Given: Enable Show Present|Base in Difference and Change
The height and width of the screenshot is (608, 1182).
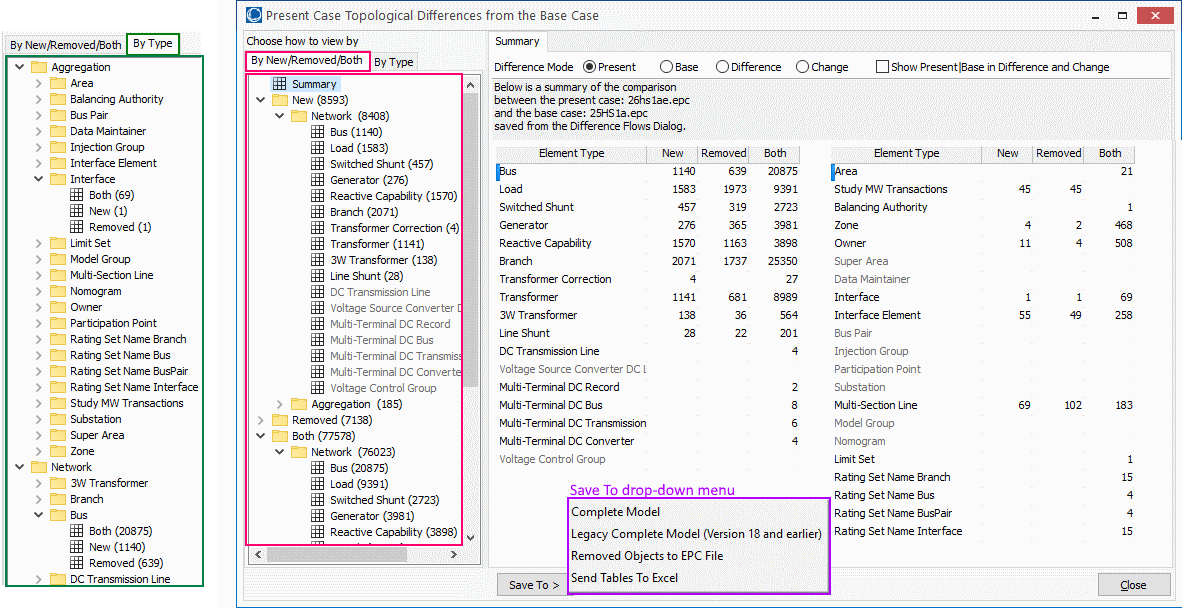Looking at the screenshot, I should pyautogui.click(x=882, y=67).
